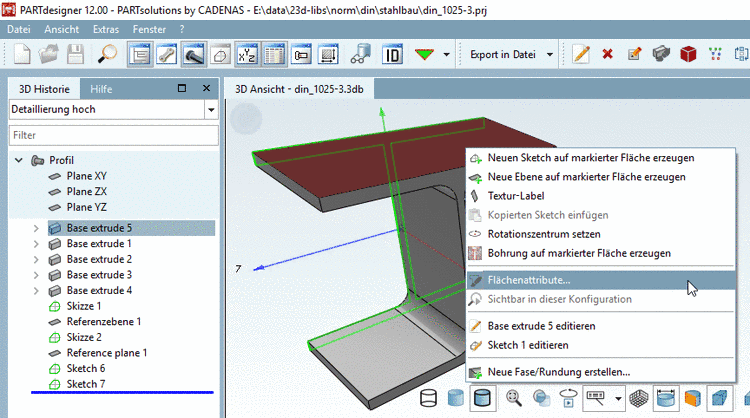Expand the Base extrude 5 tree node

37,228
